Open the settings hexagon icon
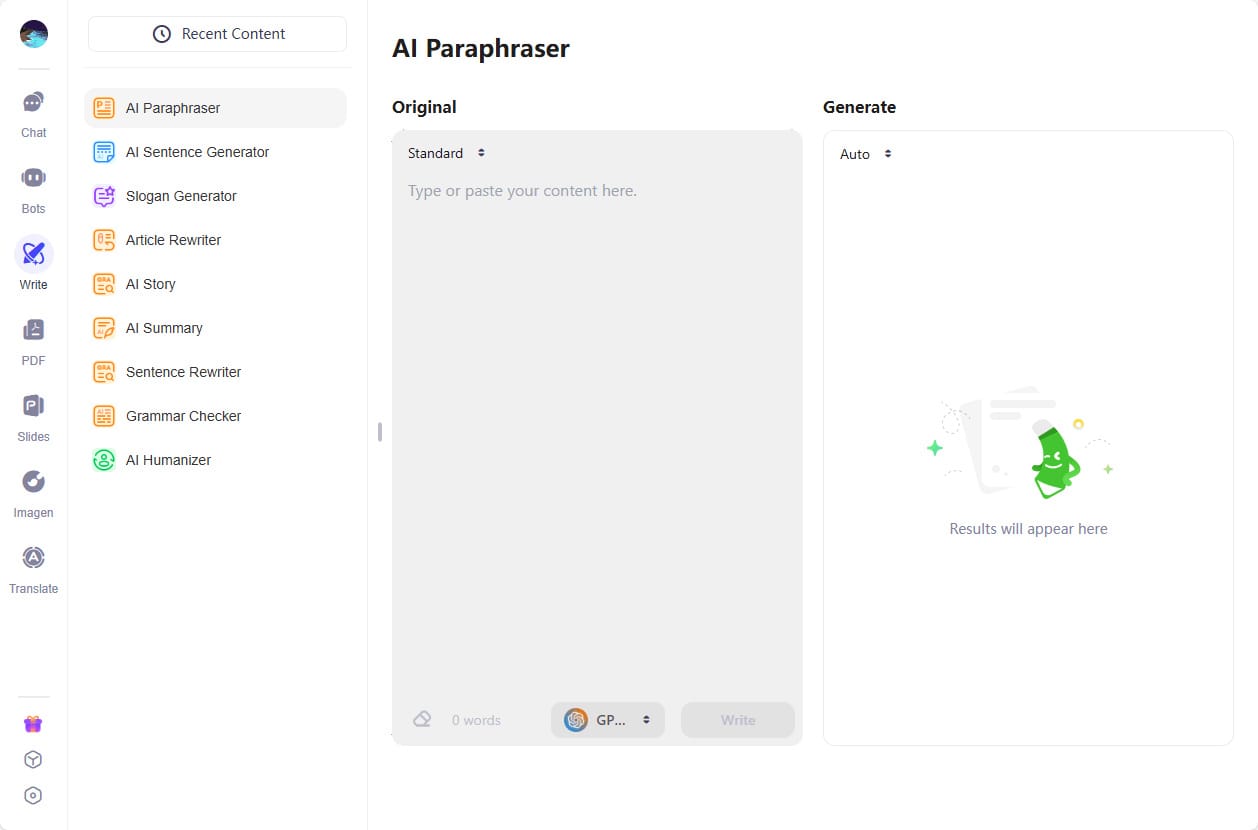 pos(33,796)
